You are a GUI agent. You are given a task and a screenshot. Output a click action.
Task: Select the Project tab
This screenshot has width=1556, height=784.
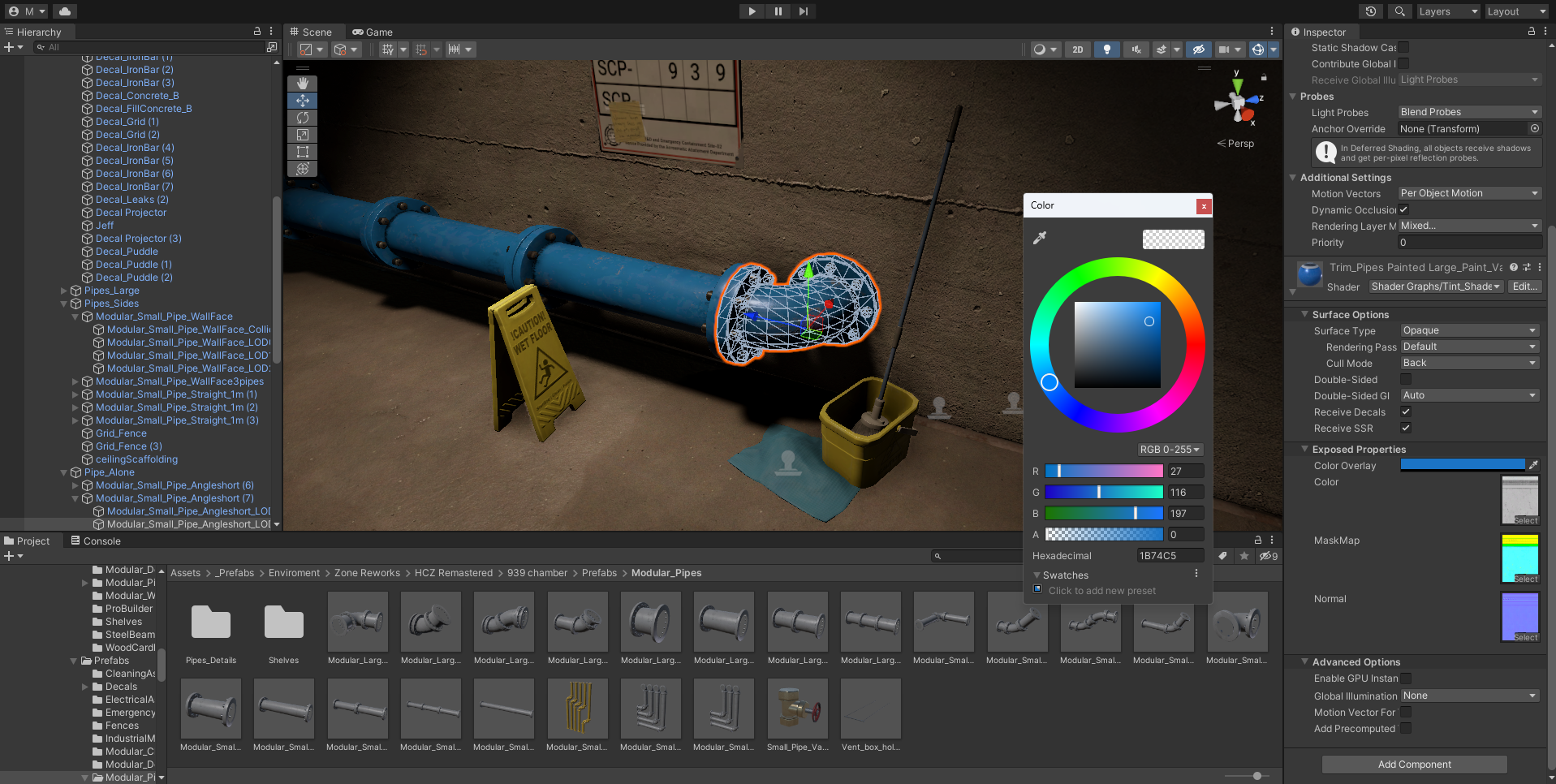point(27,541)
